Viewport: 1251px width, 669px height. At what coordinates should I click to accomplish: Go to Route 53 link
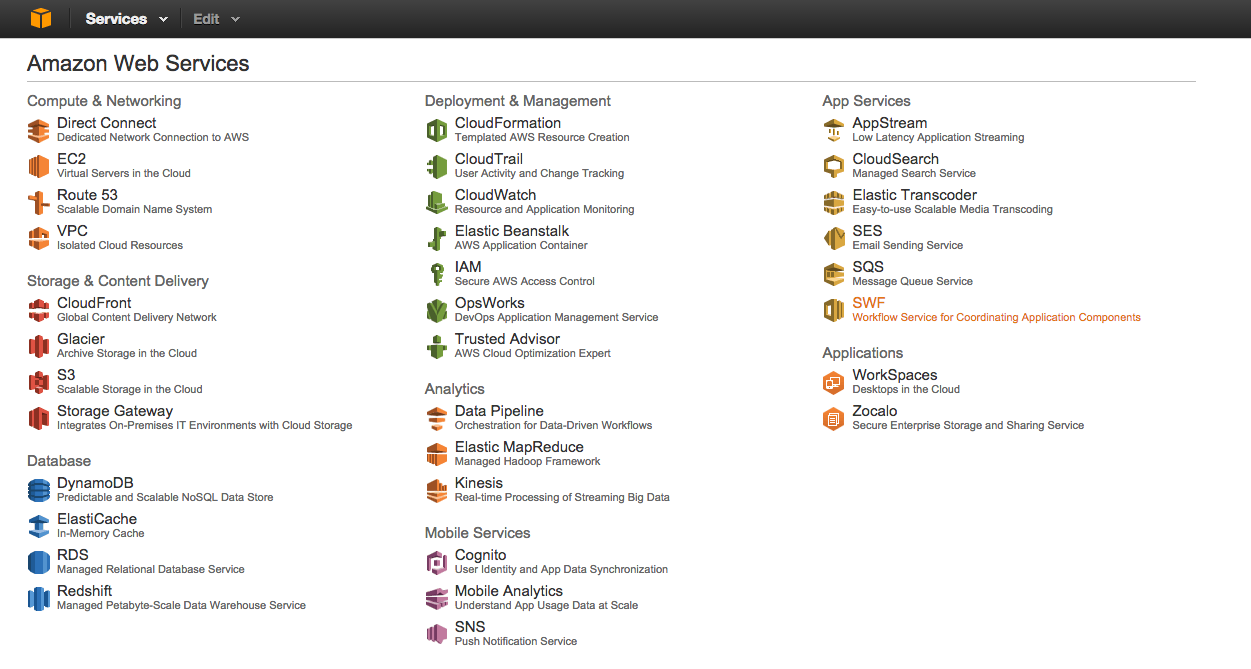(88, 195)
